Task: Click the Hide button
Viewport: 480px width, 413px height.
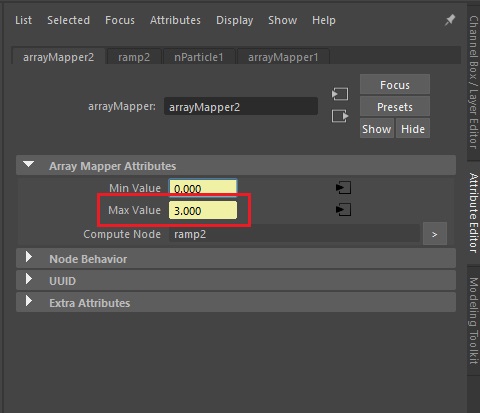Action: coord(413,129)
